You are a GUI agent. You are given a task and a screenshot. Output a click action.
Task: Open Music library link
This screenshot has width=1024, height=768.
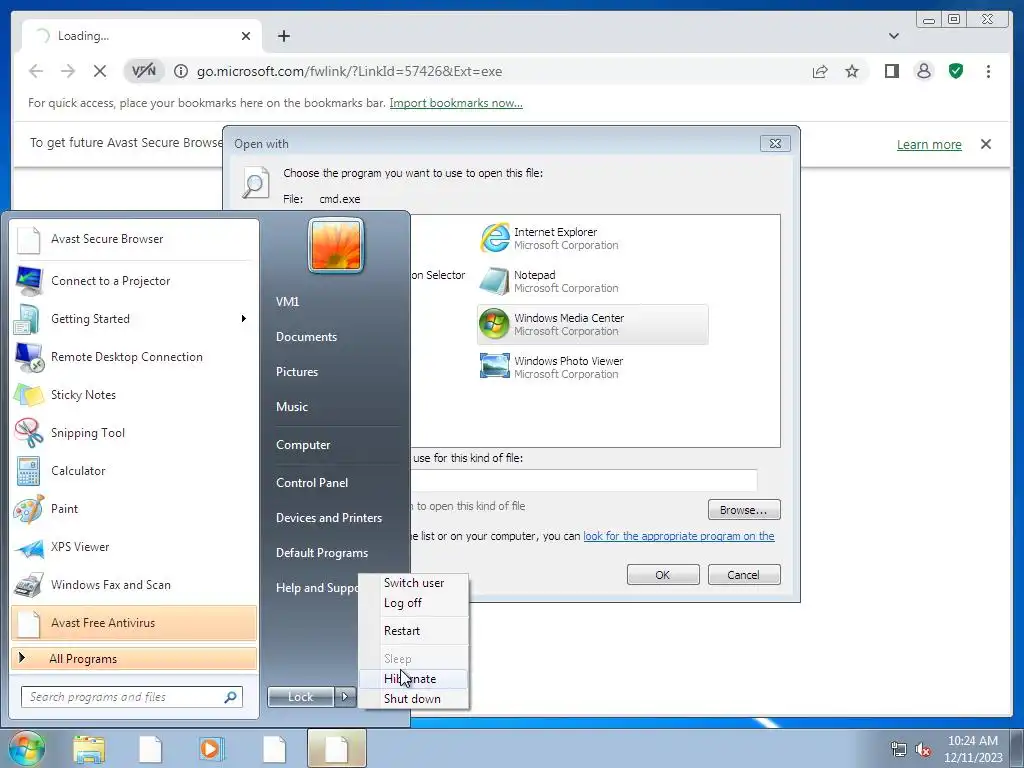tap(292, 407)
